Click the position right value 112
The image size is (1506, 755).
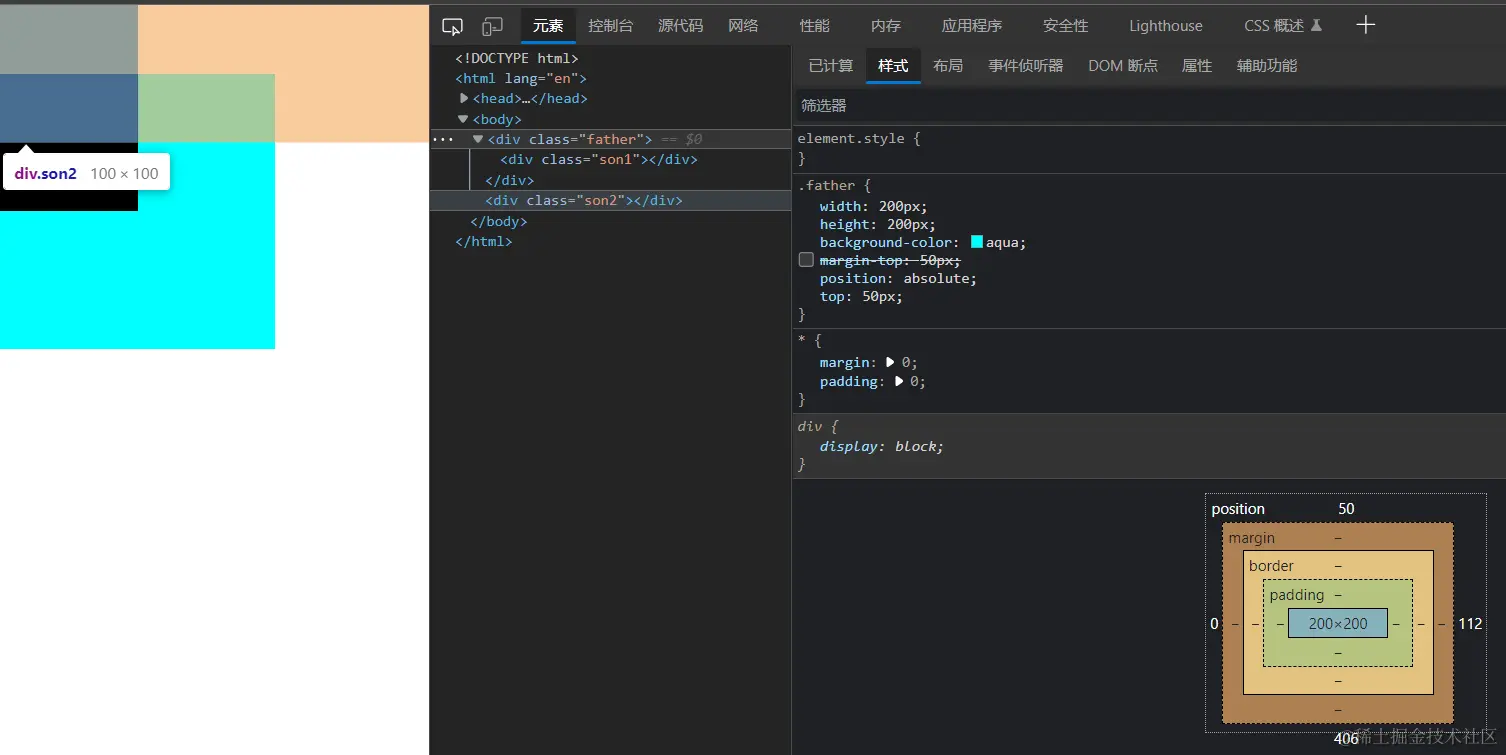(x=1470, y=623)
